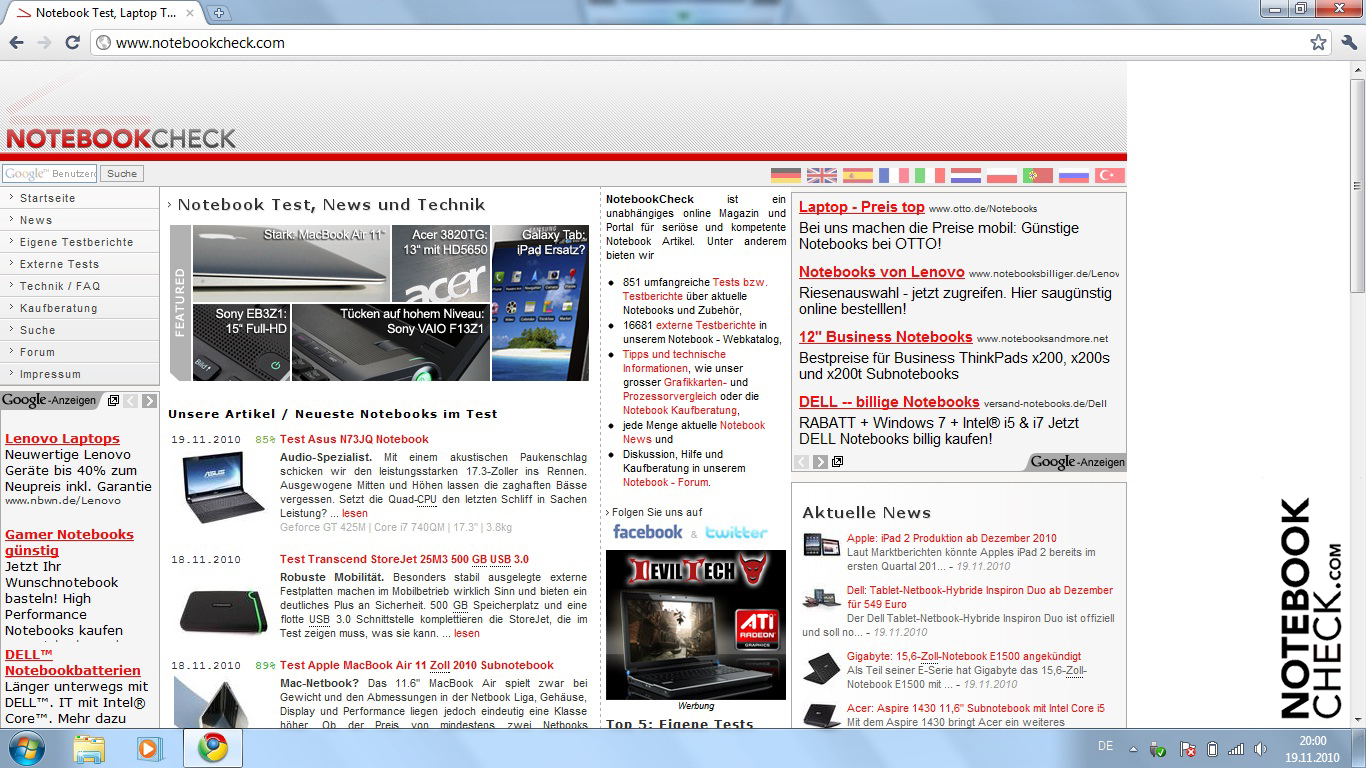This screenshot has width=1366, height=768.
Task: Click next arrow in right Google ads
Action: click(820, 461)
